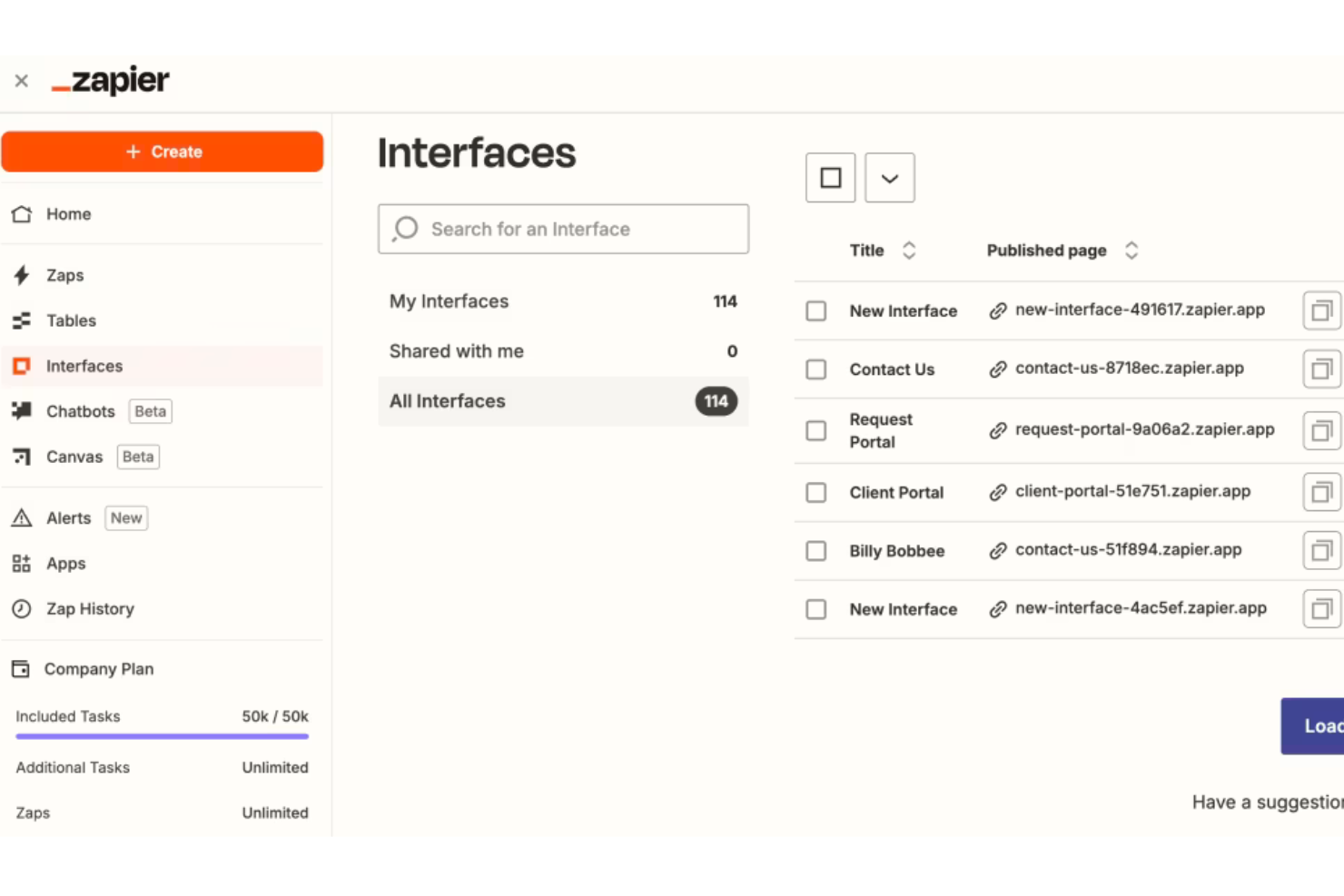Image resolution: width=1344 pixels, height=896 pixels.
Task: Click the Load more button
Action: click(1313, 726)
